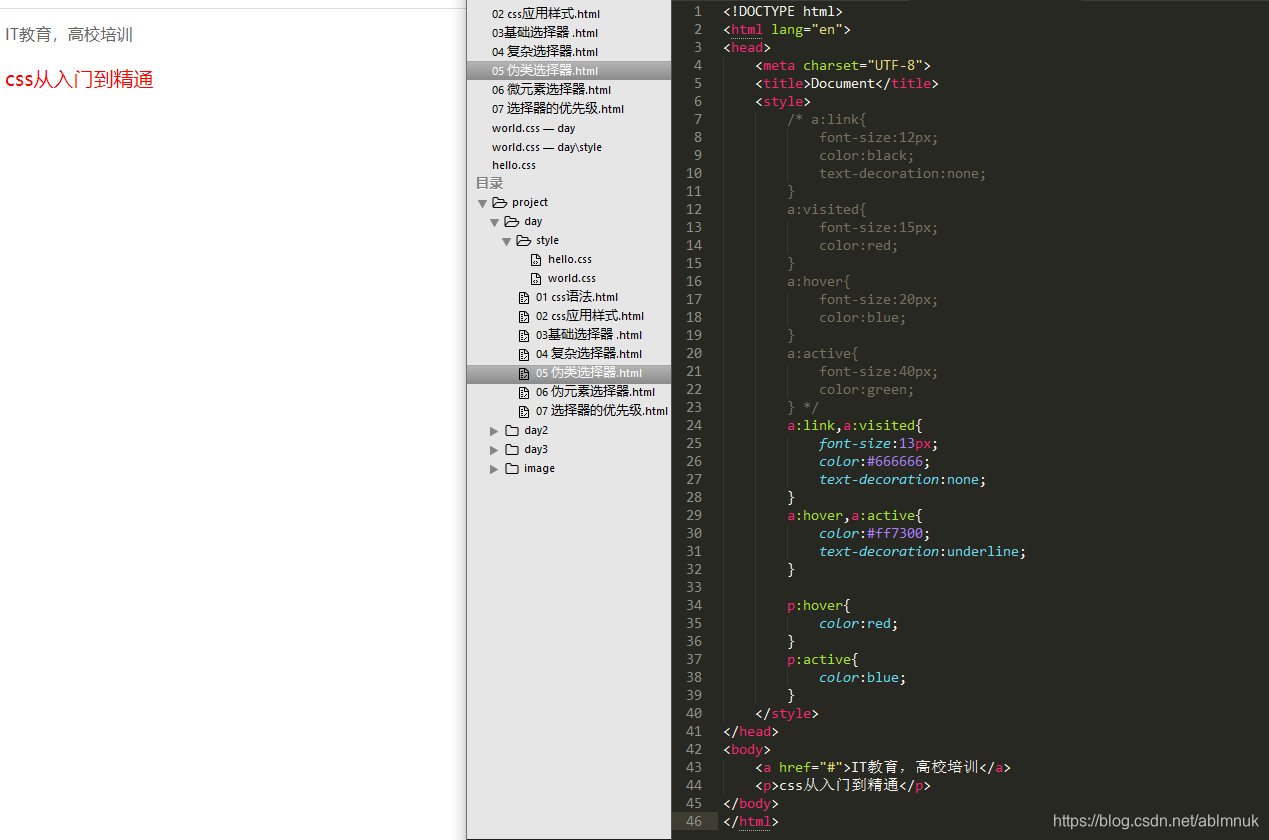Click the file icon beside hello.css in tree
Viewport: 1269px width, 840px height.
tap(536, 259)
